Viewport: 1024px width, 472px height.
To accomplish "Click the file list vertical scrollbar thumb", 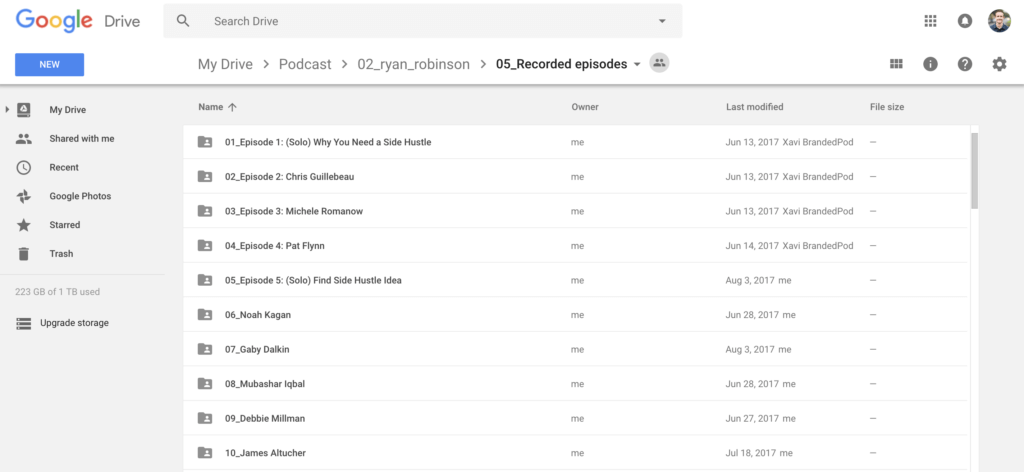I will 974,170.
